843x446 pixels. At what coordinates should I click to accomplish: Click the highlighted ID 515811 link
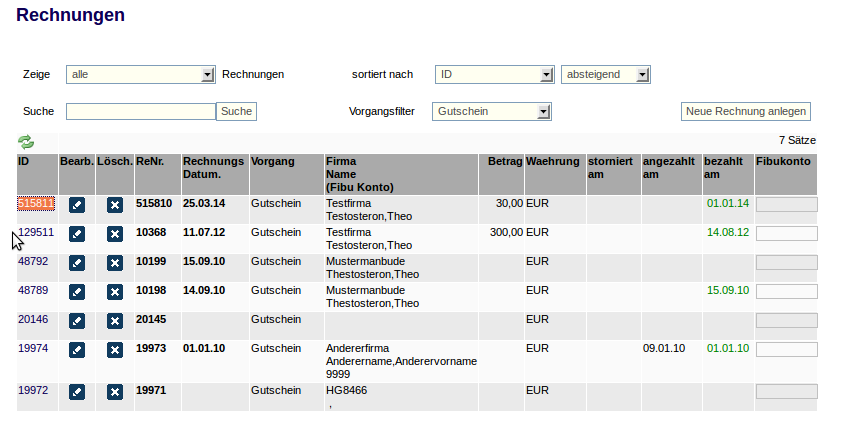pyautogui.click(x=36, y=203)
